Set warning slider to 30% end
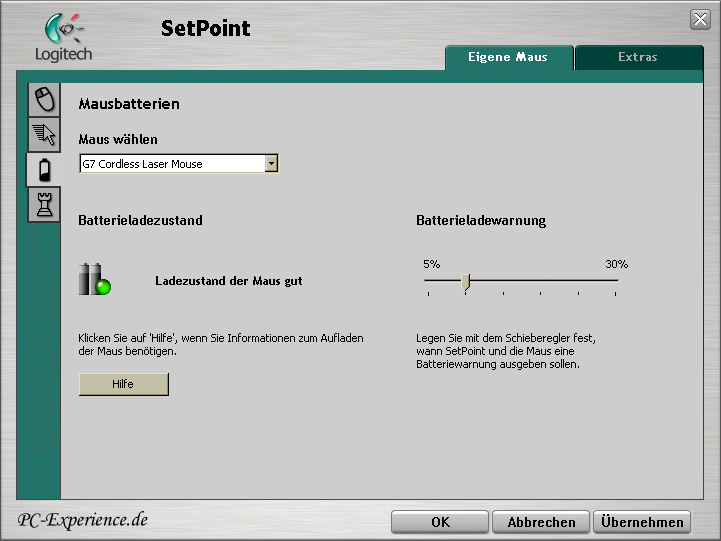721x541 pixels. point(616,280)
